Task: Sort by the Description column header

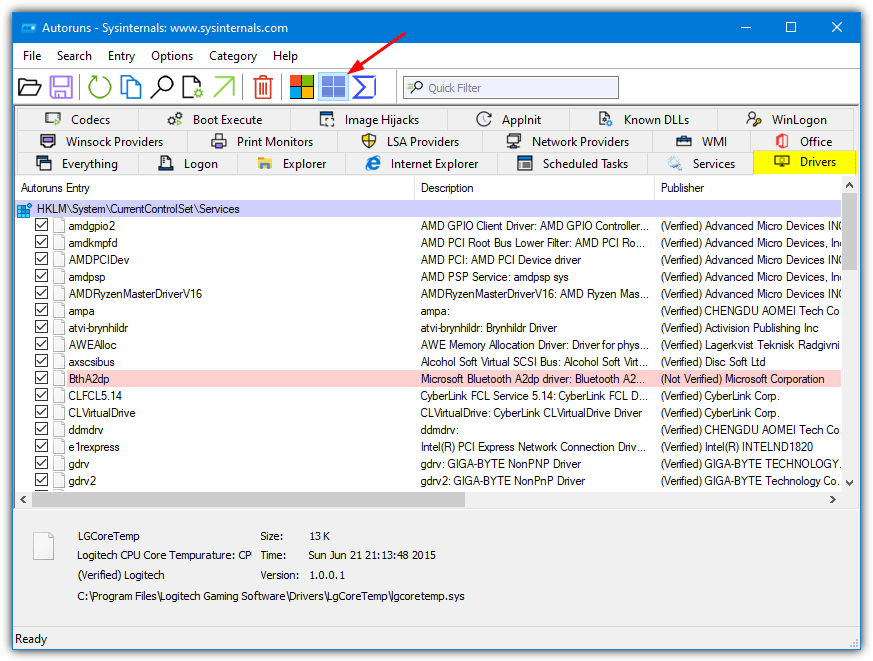Action: point(534,188)
